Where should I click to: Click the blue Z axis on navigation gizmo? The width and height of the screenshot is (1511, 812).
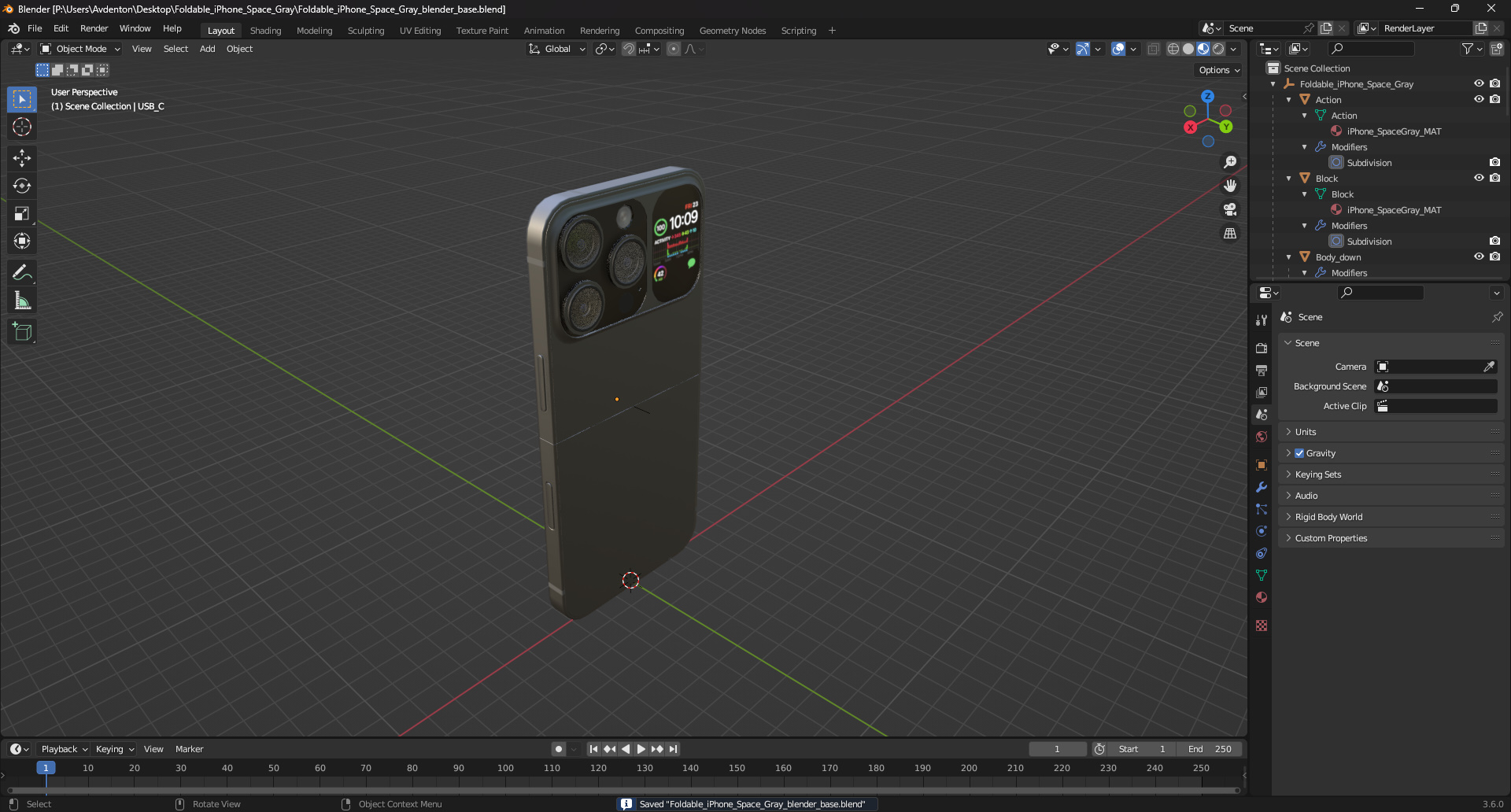coord(1207,96)
